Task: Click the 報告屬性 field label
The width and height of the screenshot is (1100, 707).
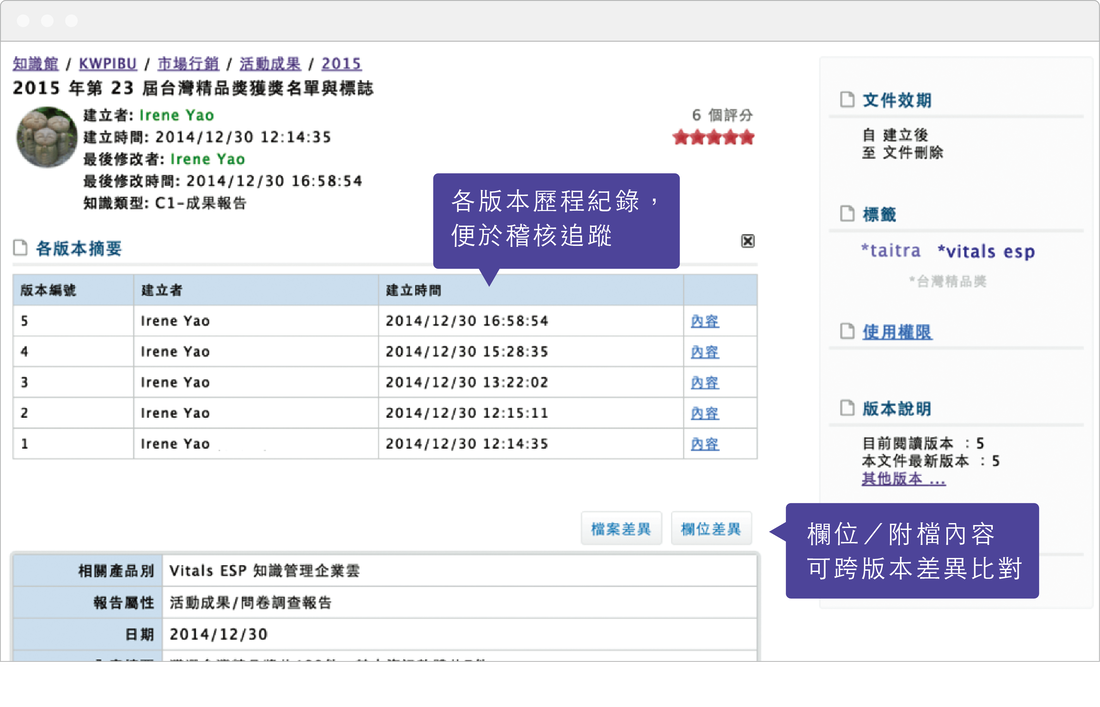Action: tap(123, 602)
